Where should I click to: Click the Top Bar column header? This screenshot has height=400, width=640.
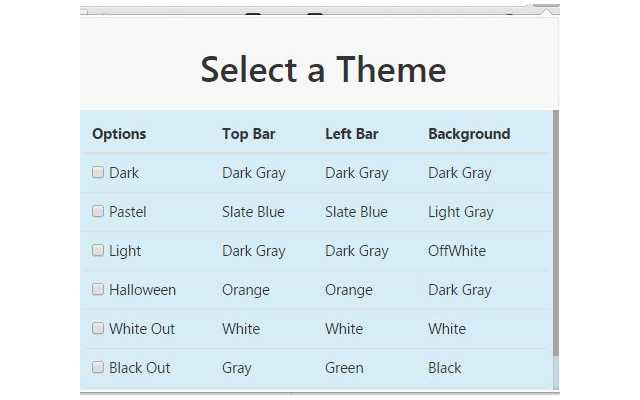click(249, 134)
